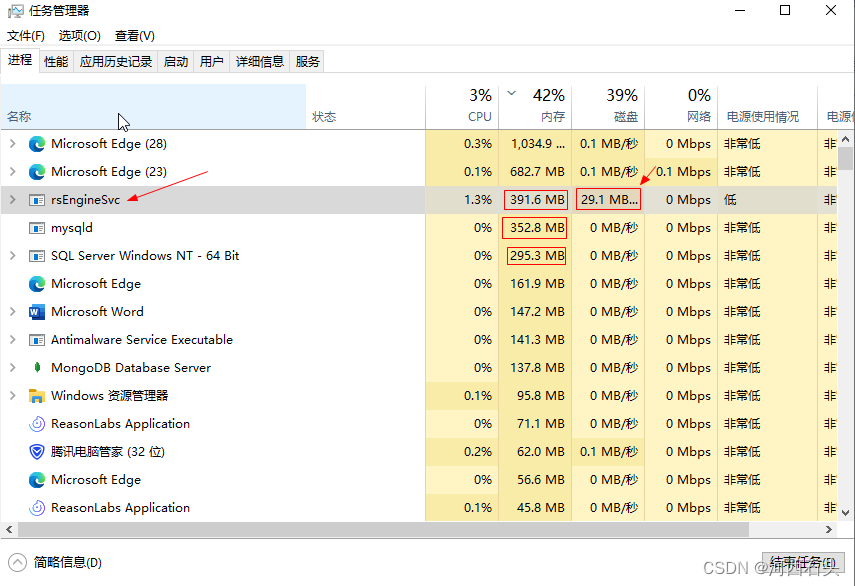Click the Edge icon with 56.6 MB memory
The image size is (855, 586).
pyautogui.click(x=37, y=480)
